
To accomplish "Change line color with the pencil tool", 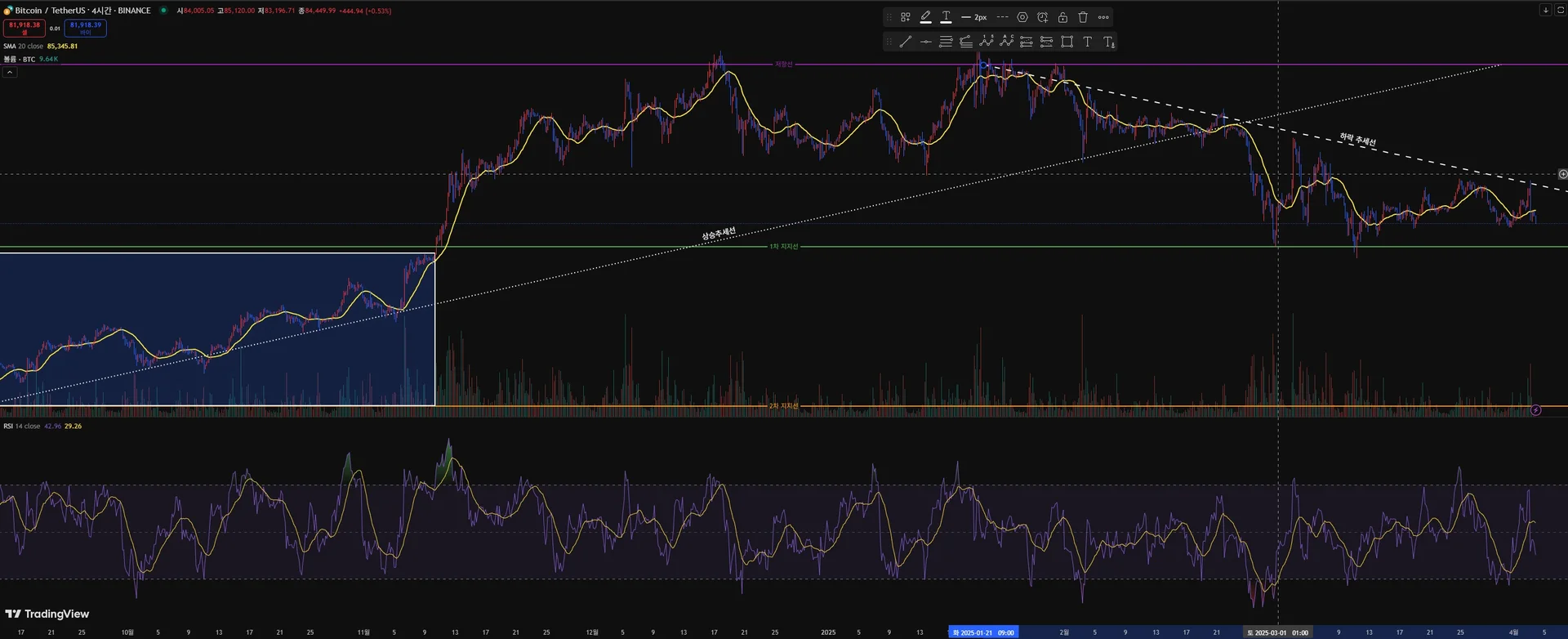I will click(x=925, y=17).
